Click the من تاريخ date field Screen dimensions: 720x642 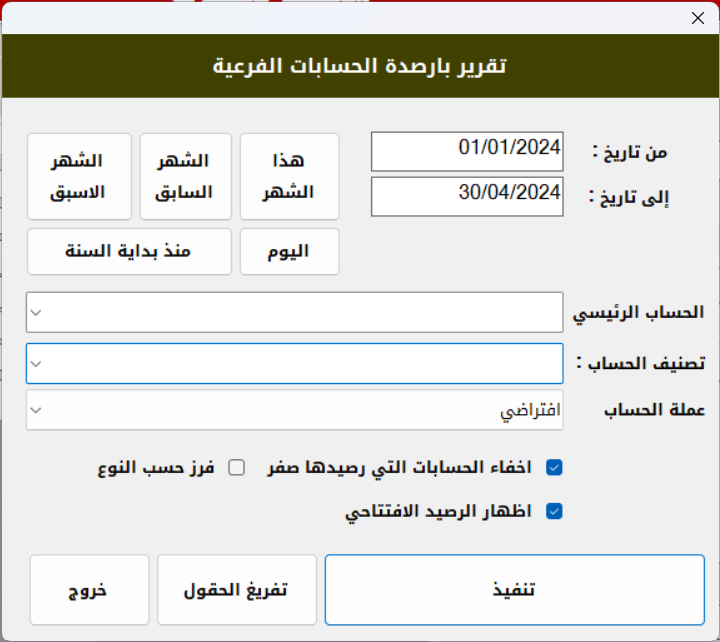click(x=466, y=151)
